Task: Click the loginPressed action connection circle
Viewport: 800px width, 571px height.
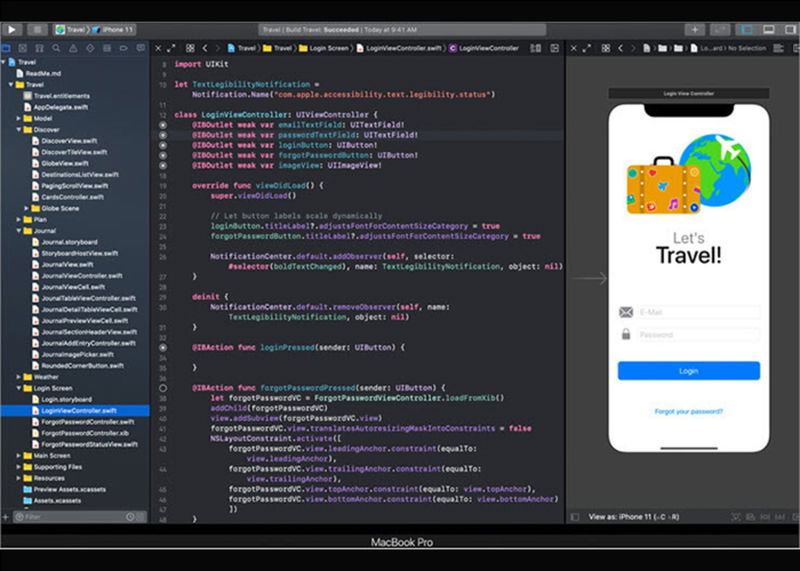Action: 163,347
